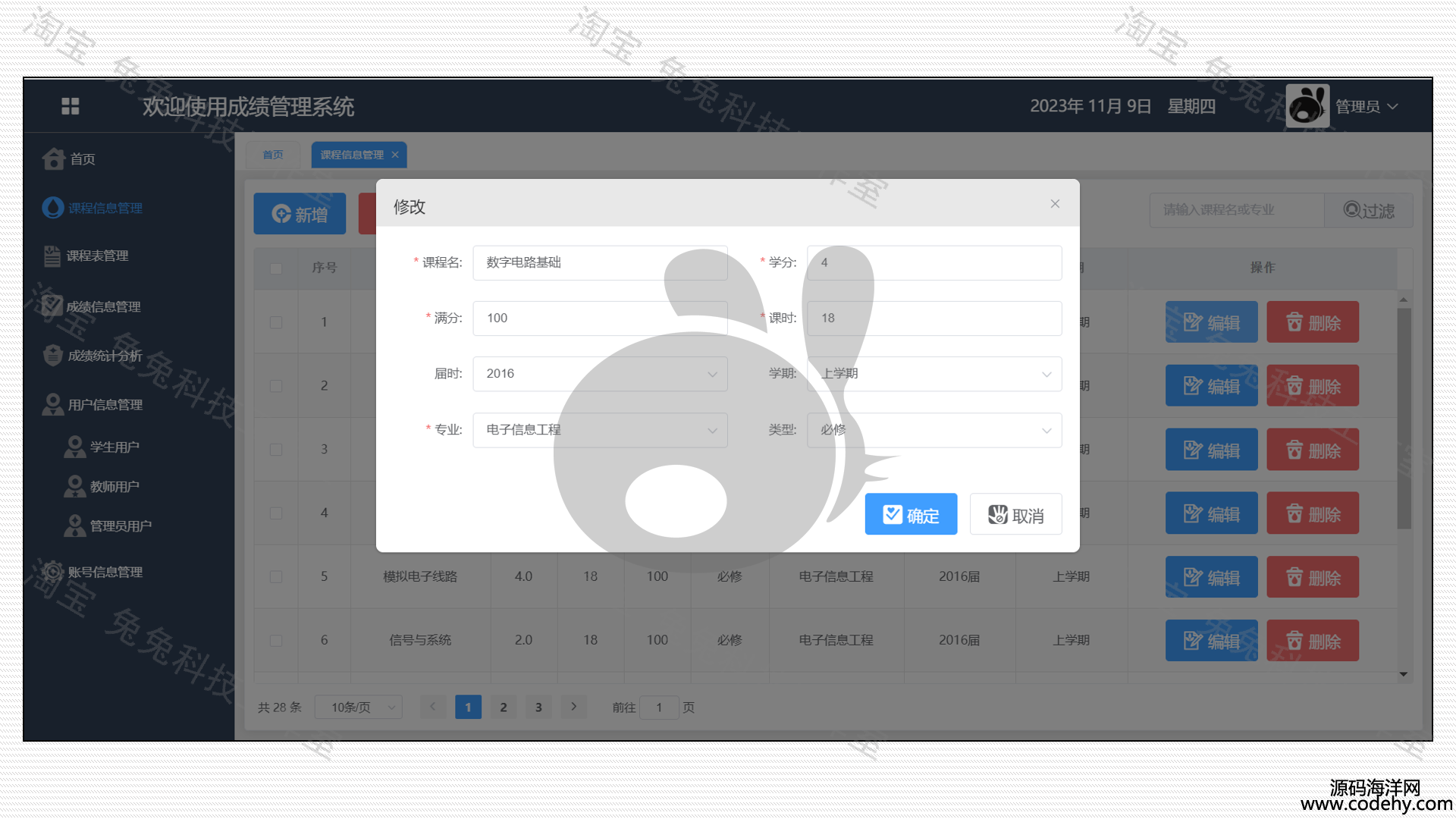Check the row 2 checkbox
This screenshot has width=1456, height=819.
pos(276,386)
